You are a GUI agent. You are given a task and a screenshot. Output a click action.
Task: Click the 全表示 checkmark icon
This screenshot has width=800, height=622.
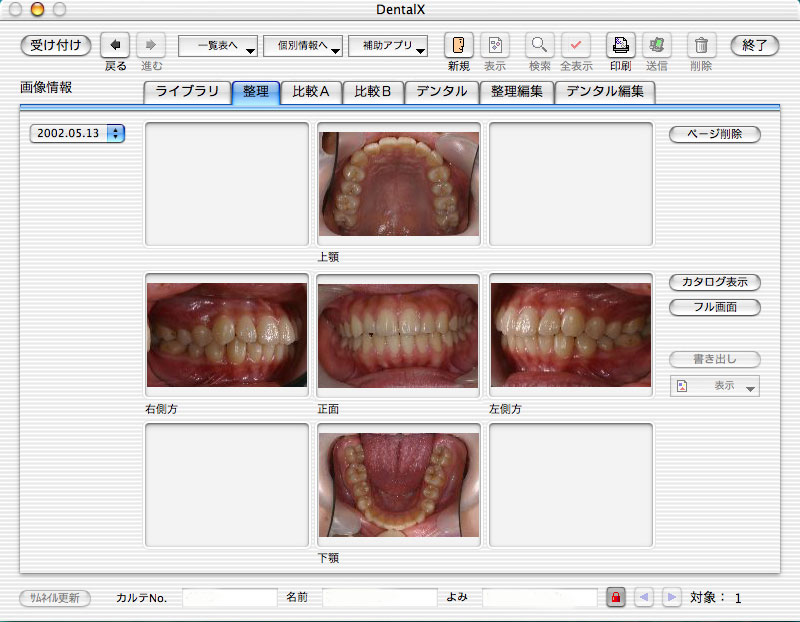(575, 45)
